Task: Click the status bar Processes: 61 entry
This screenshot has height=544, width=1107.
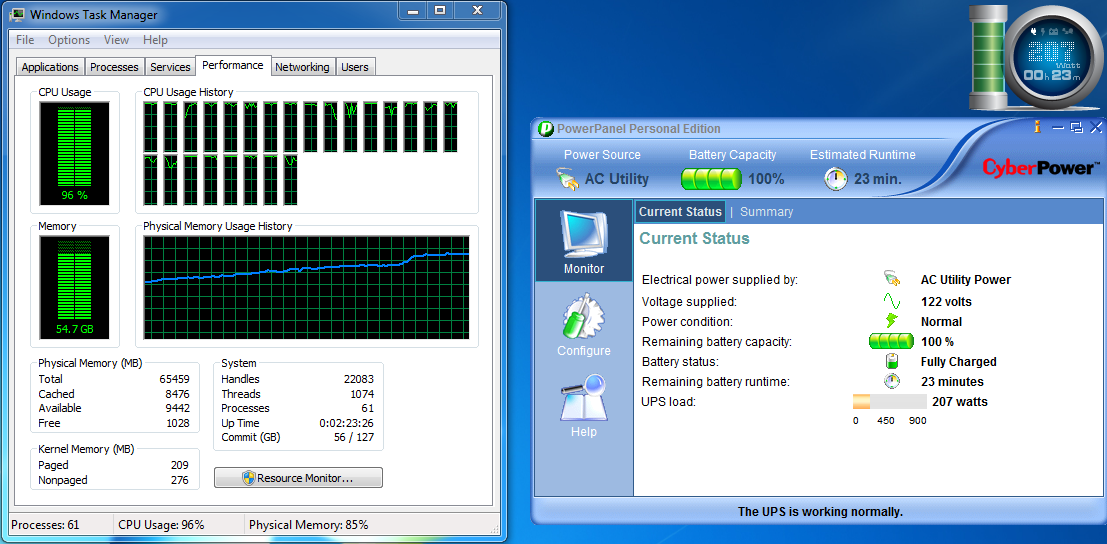Action: tap(45, 525)
